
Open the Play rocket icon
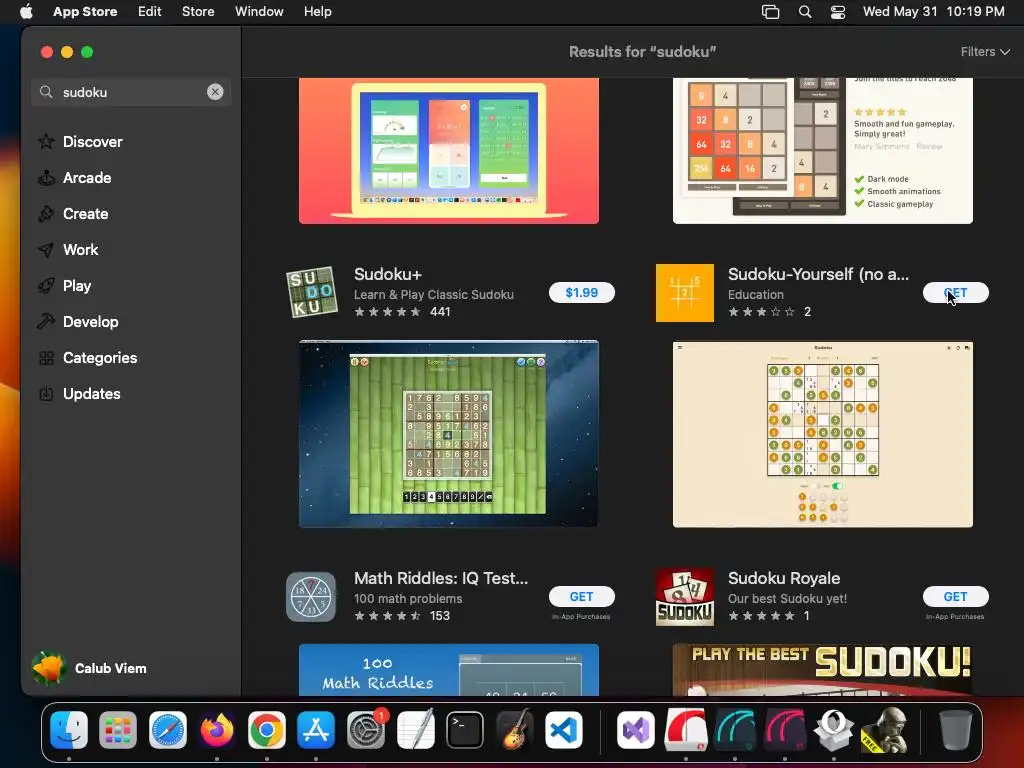[x=46, y=285]
